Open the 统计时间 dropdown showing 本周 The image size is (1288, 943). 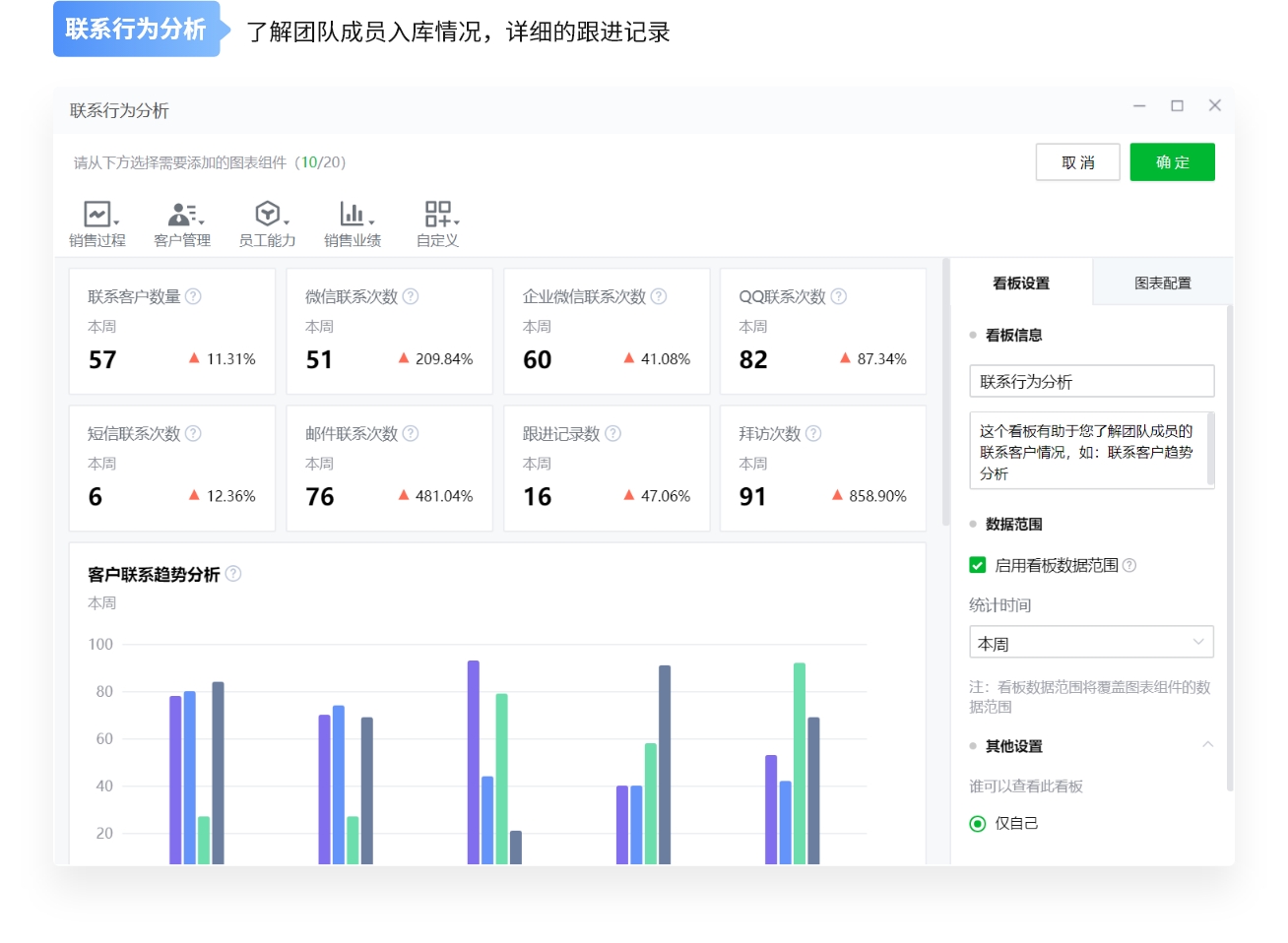[1091, 642]
